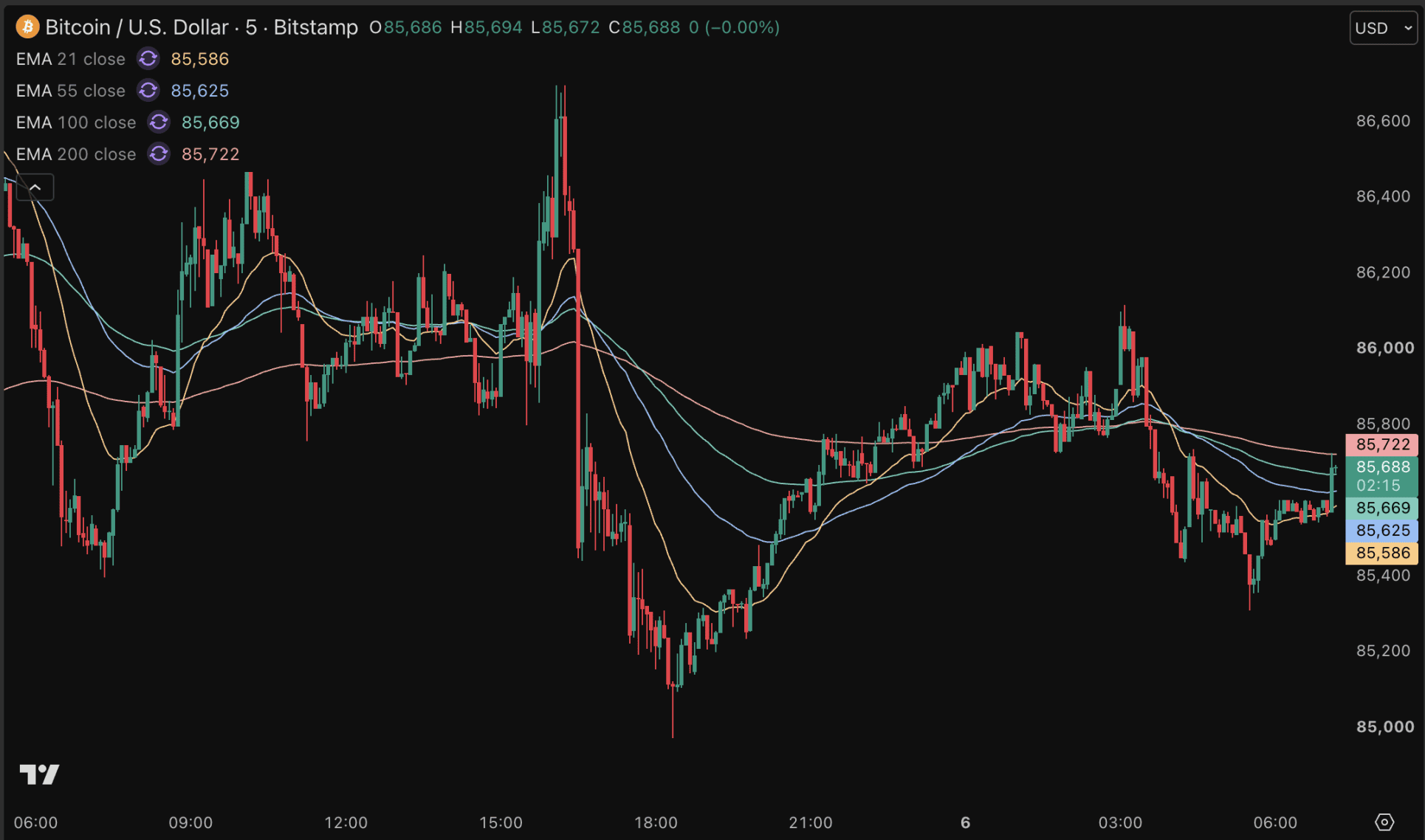The image size is (1425, 840).
Task: Click the 85,586 yellow price label
Action: tap(1382, 553)
